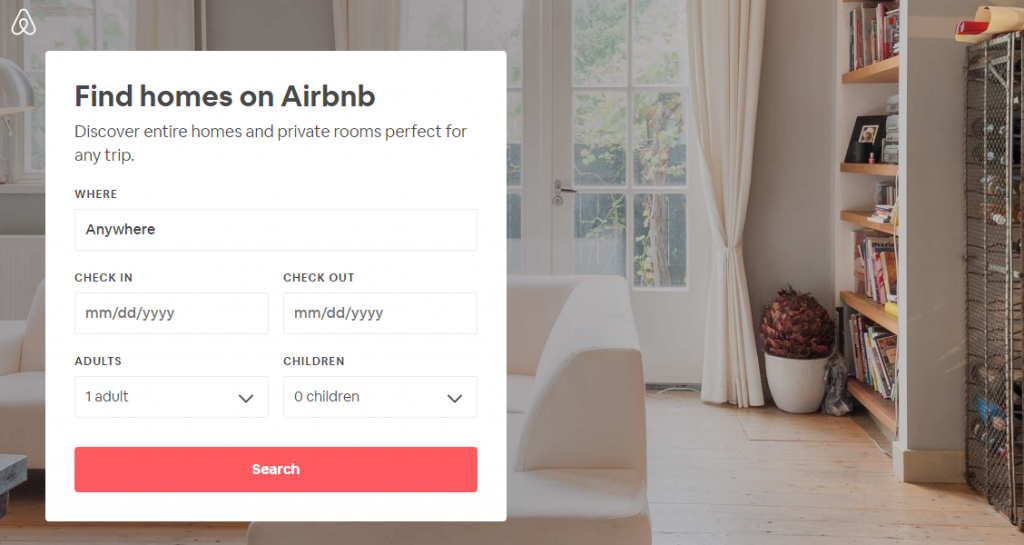Click the bookshelf in the background image
1024x545 pixels.
tap(870, 200)
